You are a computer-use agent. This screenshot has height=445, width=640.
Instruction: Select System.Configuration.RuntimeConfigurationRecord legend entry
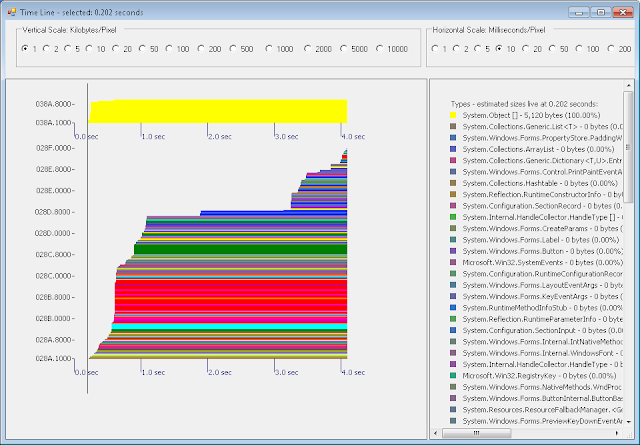pyautogui.click(x=542, y=274)
